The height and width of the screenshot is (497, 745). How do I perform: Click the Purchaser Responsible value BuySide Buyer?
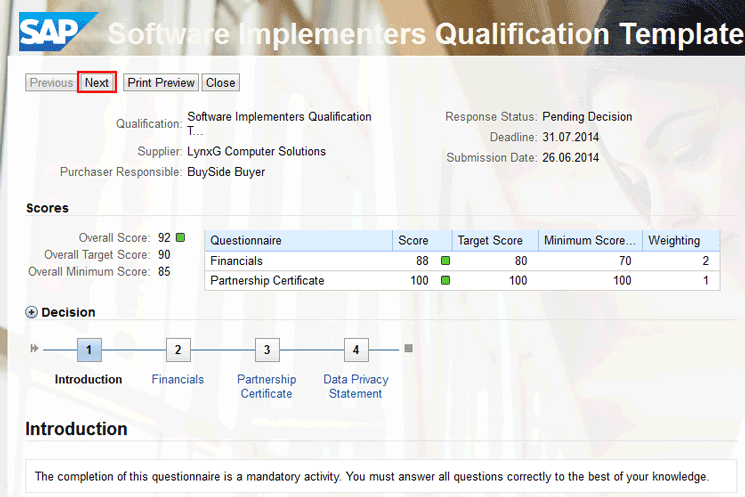[226, 172]
